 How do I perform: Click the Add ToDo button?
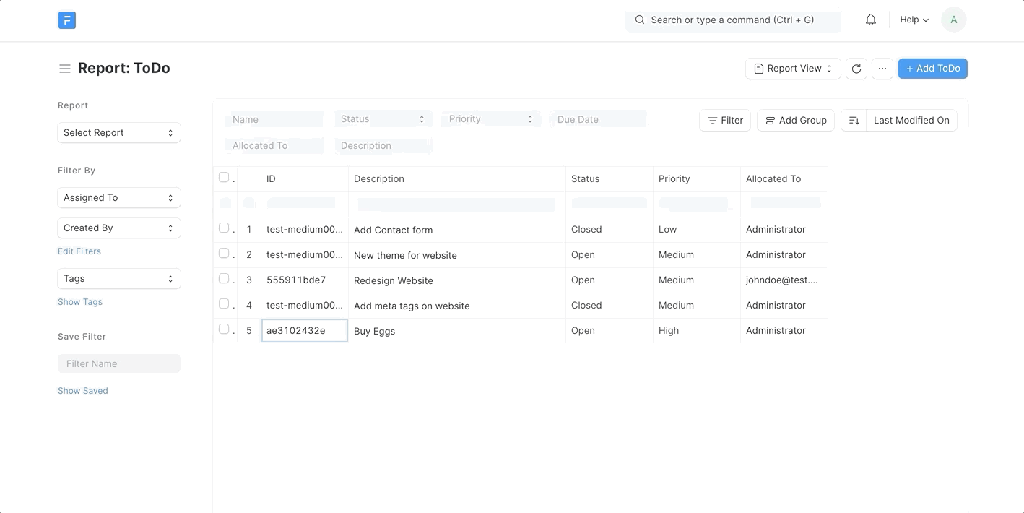(x=932, y=69)
